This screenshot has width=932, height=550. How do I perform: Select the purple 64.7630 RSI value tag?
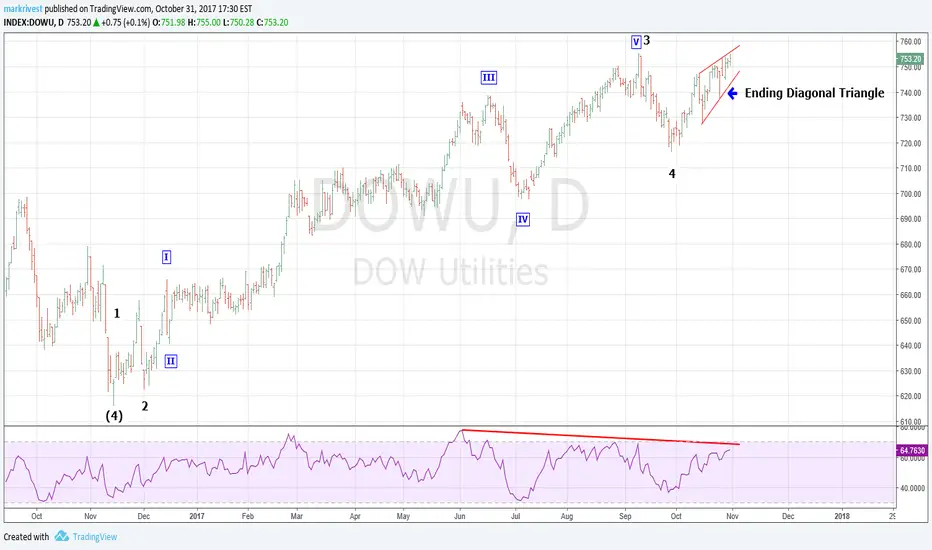pyautogui.click(x=912, y=451)
